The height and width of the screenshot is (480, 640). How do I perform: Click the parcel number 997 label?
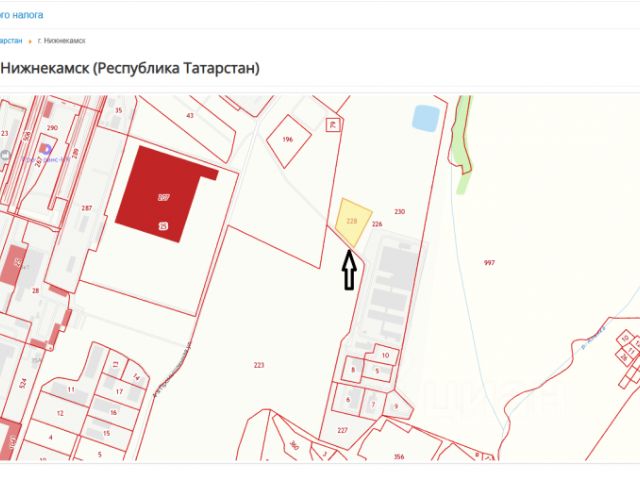489,262
